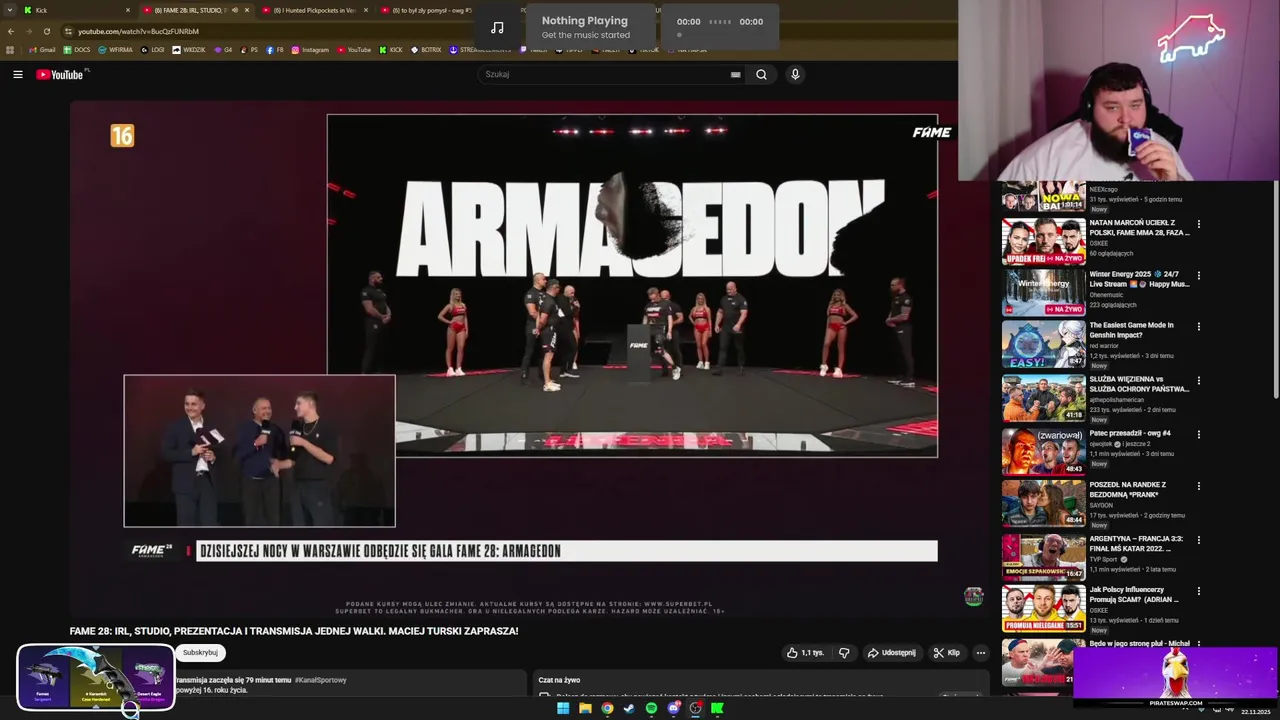Open Spotify from taskbar

point(651,708)
